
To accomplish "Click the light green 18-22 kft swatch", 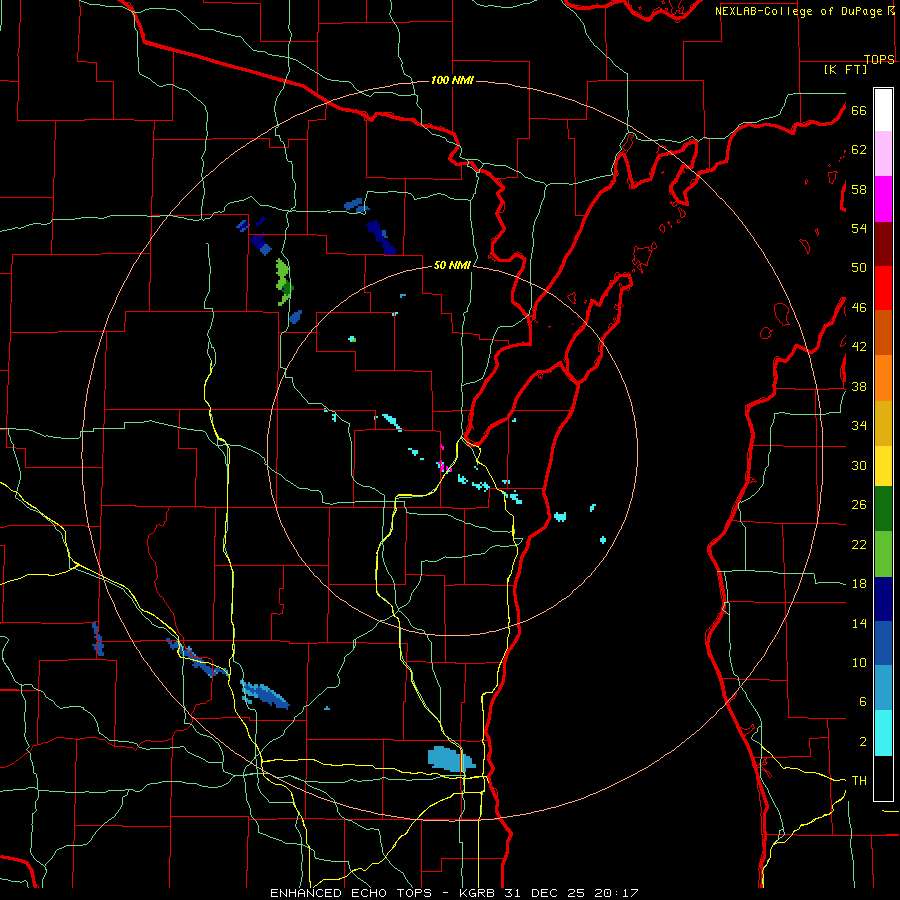I will 883,554.
